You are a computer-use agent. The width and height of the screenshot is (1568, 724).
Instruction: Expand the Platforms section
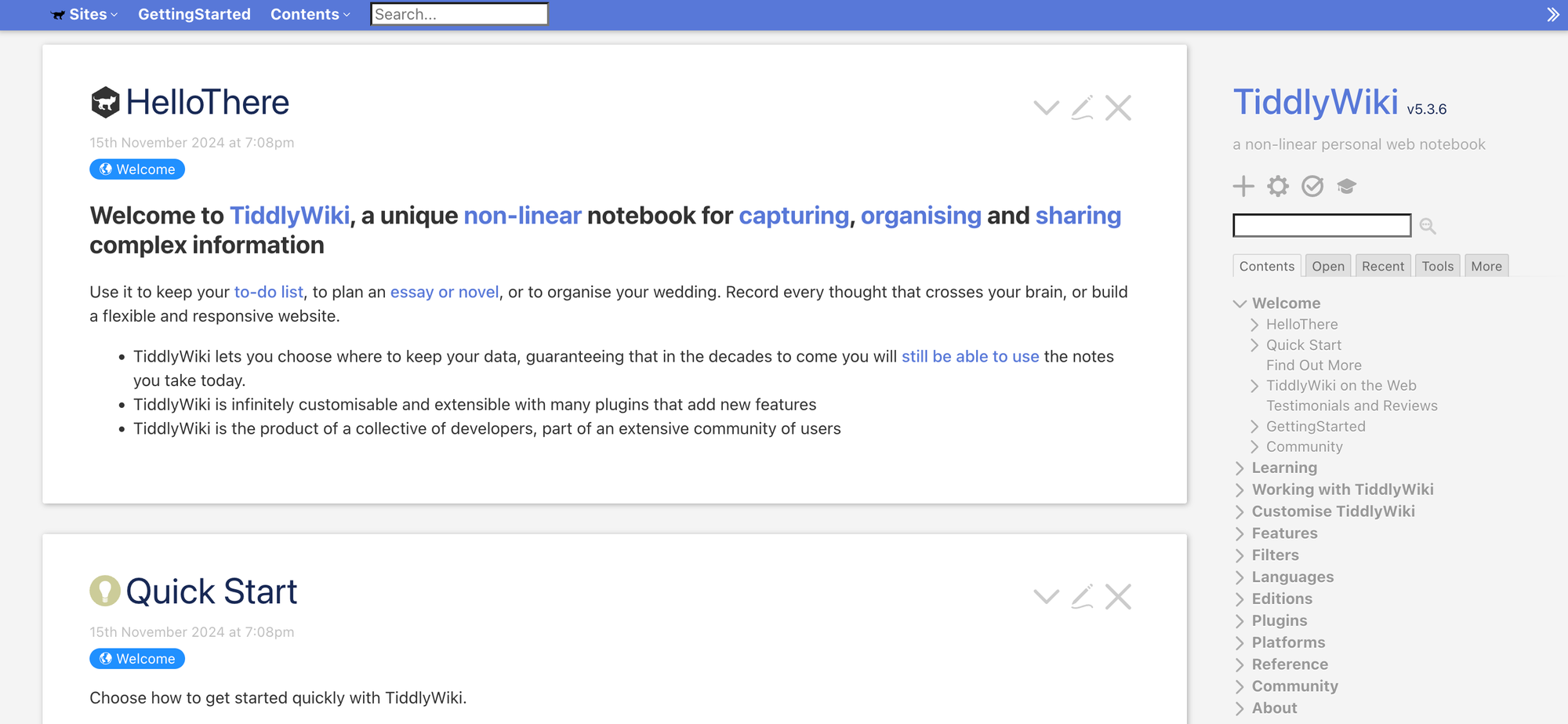(x=1240, y=643)
